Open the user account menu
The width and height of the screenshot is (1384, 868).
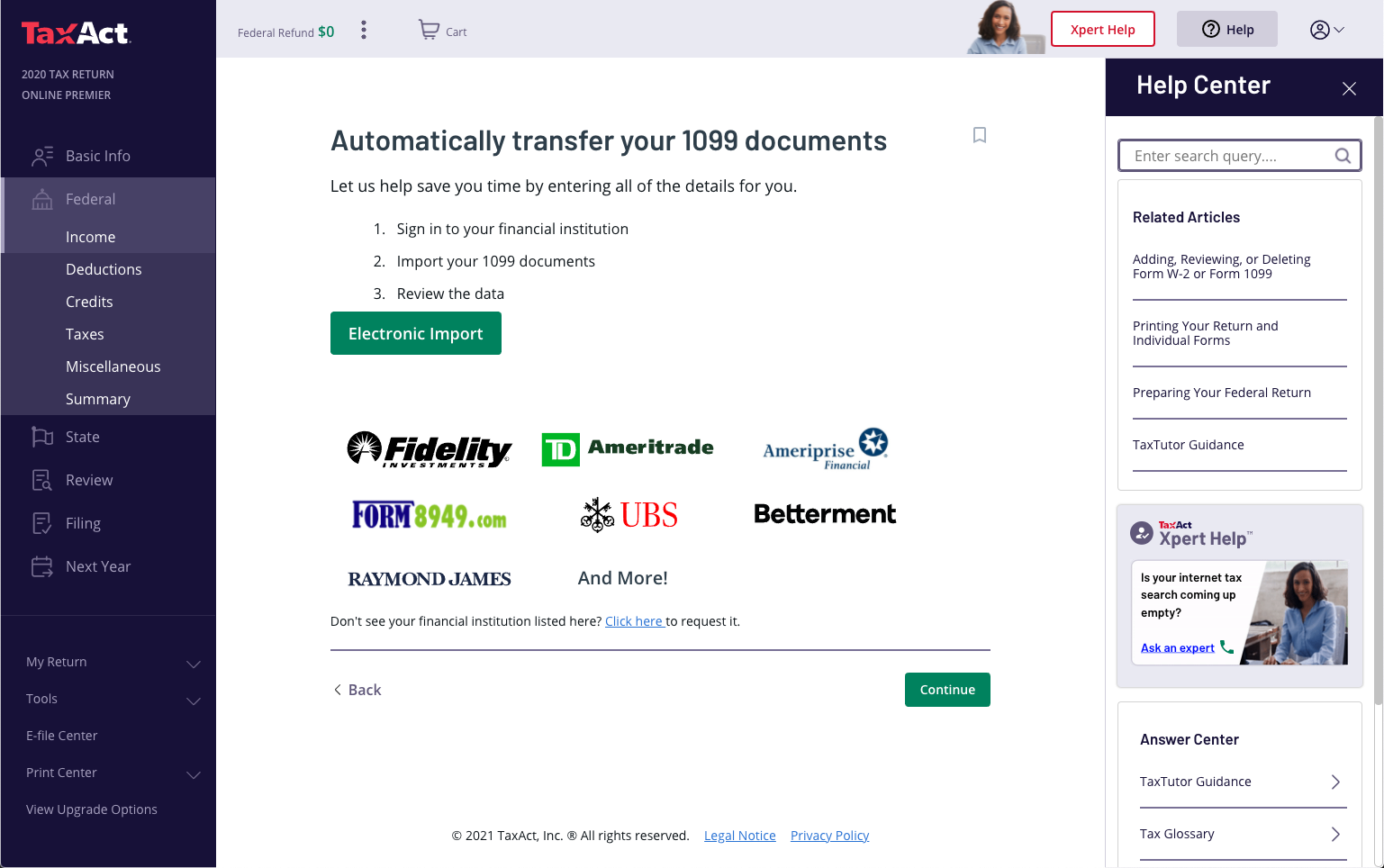point(1326,30)
